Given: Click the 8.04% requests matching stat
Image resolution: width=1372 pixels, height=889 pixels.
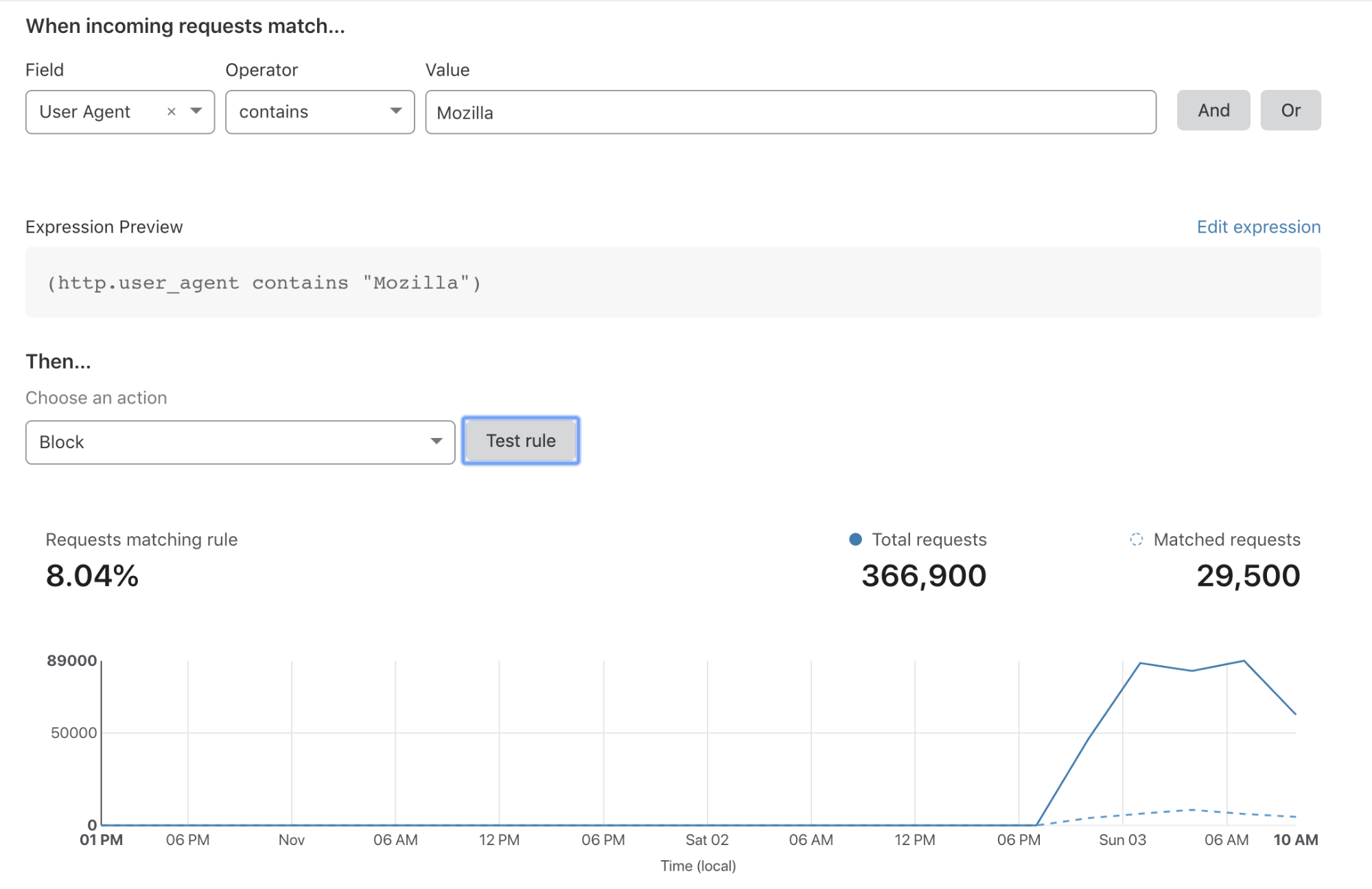Looking at the screenshot, I should tap(91, 575).
